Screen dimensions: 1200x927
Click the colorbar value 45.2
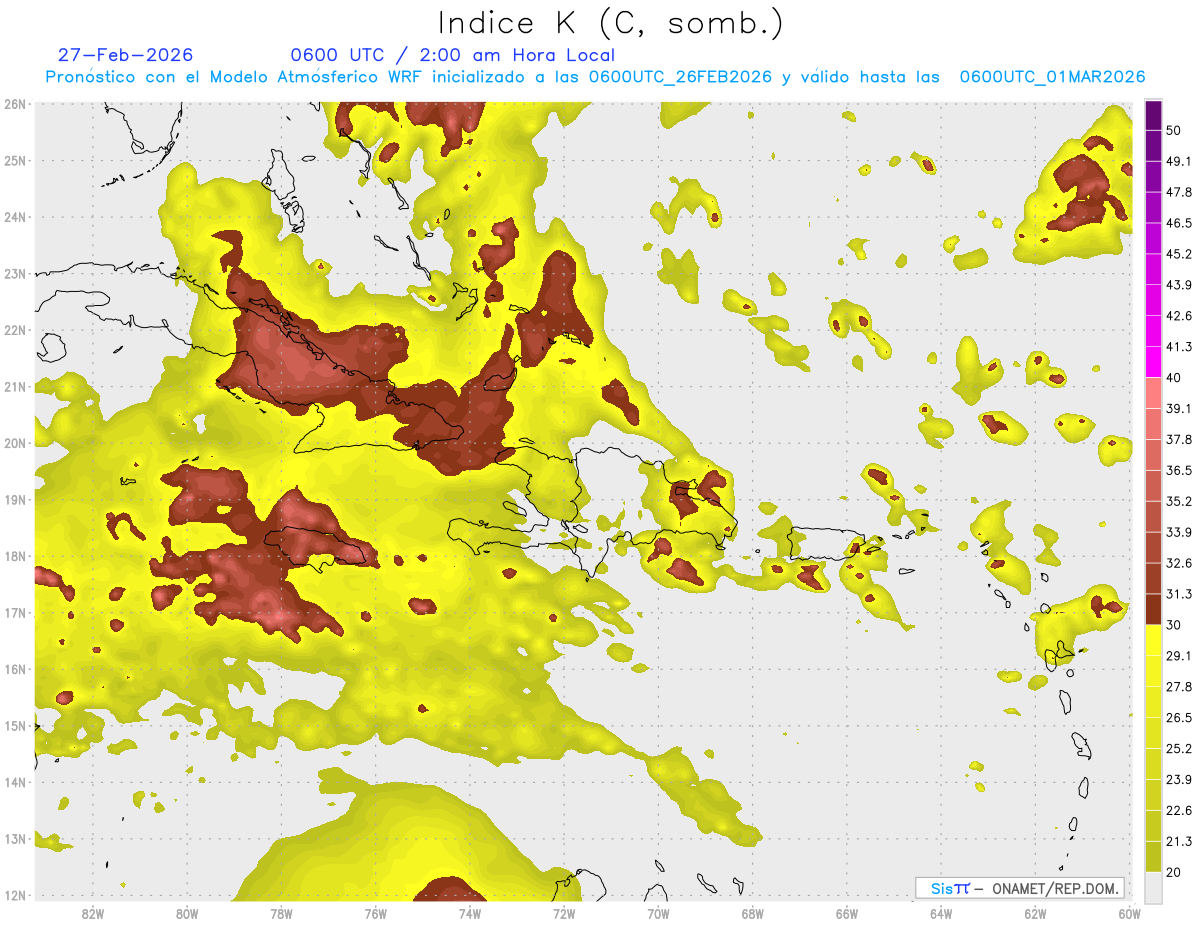pyautogui.click(x=1179, y=254)
